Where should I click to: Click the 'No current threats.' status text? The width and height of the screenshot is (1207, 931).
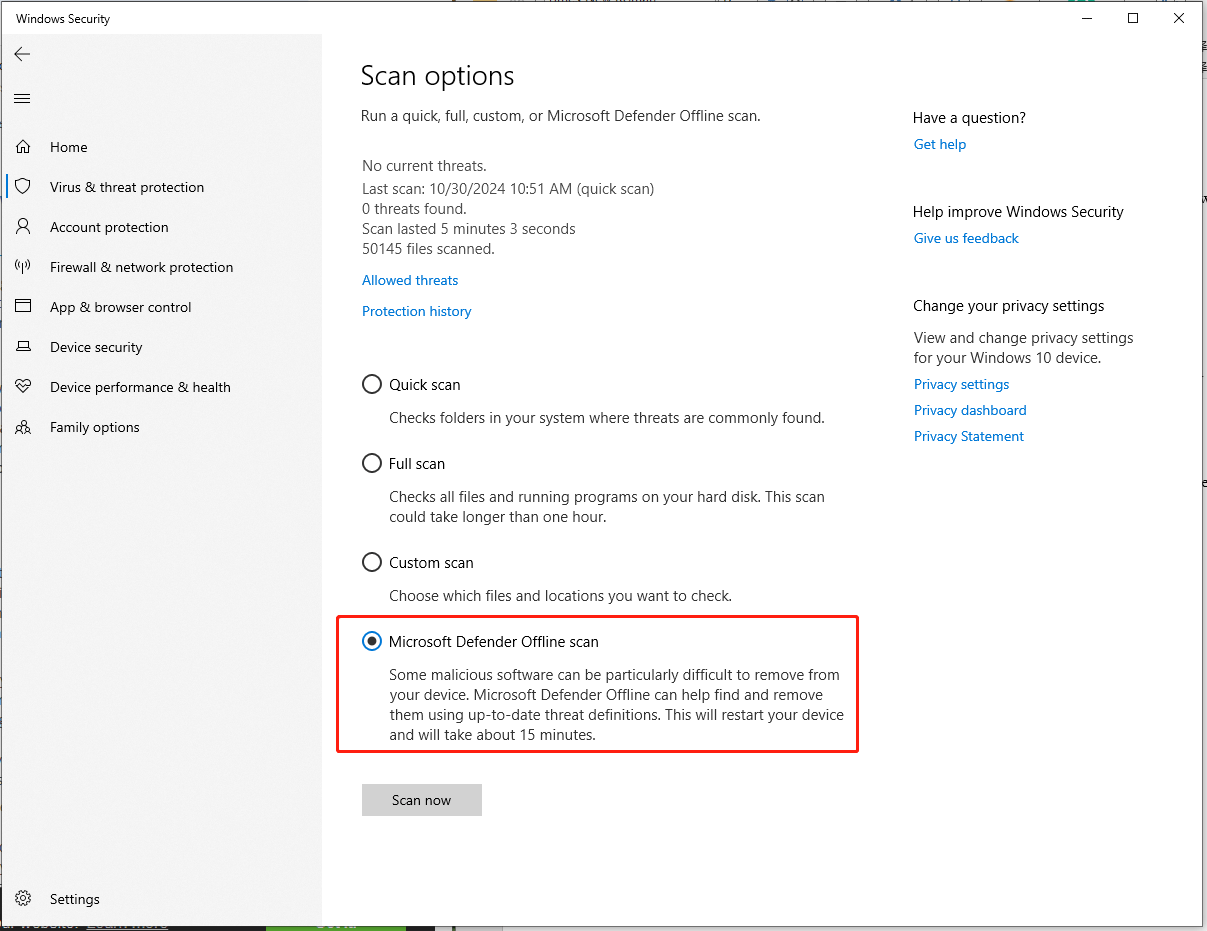(424, 166)
